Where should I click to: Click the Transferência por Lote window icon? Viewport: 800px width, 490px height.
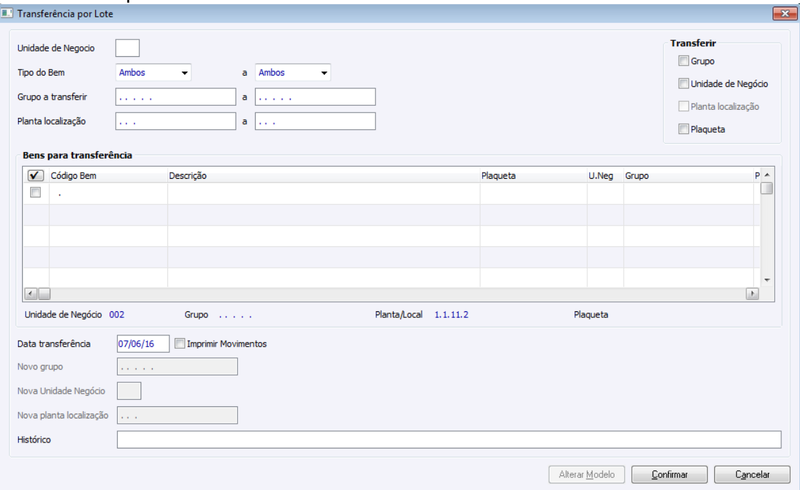coord(7,13)
